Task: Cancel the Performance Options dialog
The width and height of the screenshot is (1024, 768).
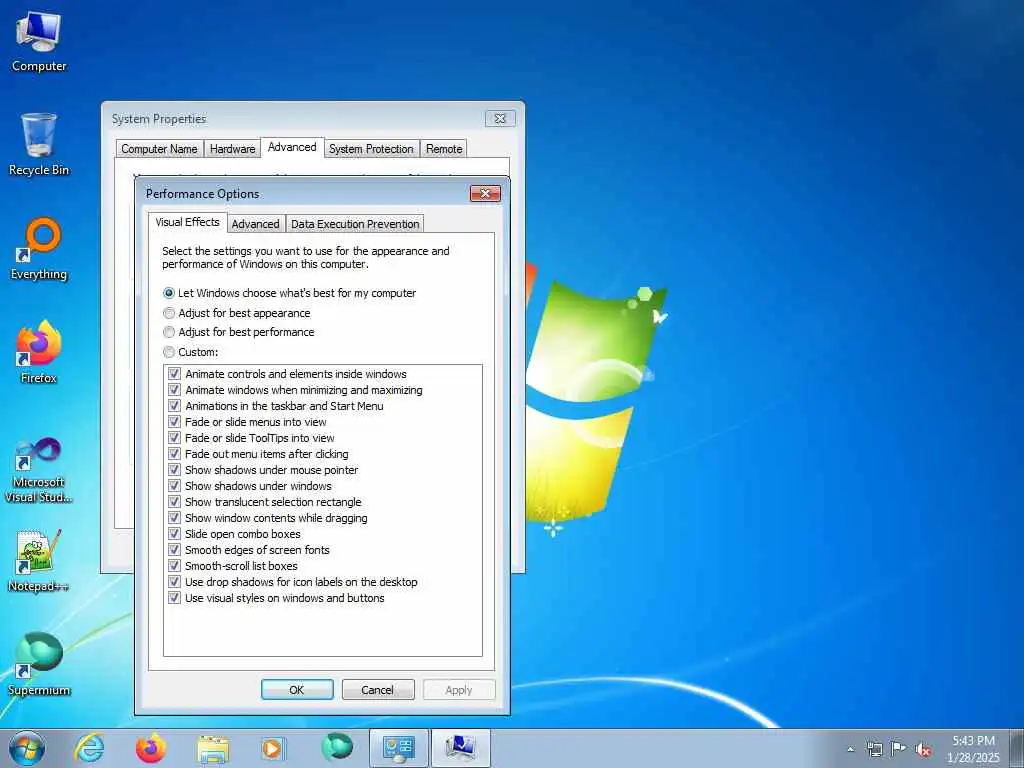Action: click(x=377, y=690)
